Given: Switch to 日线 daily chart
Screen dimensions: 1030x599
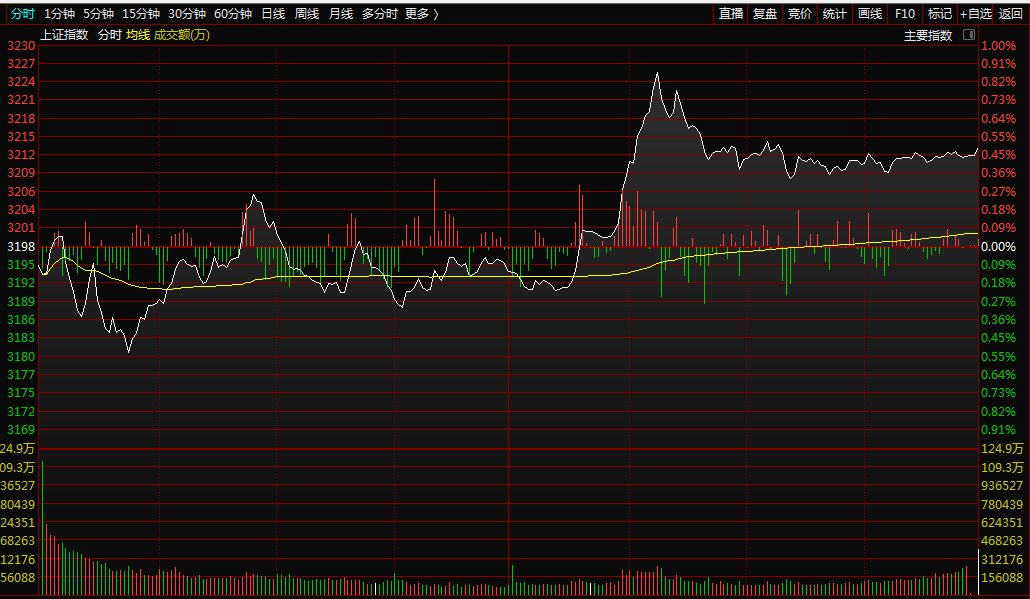Looking at the screenshot, I should [x=273, y=14].
